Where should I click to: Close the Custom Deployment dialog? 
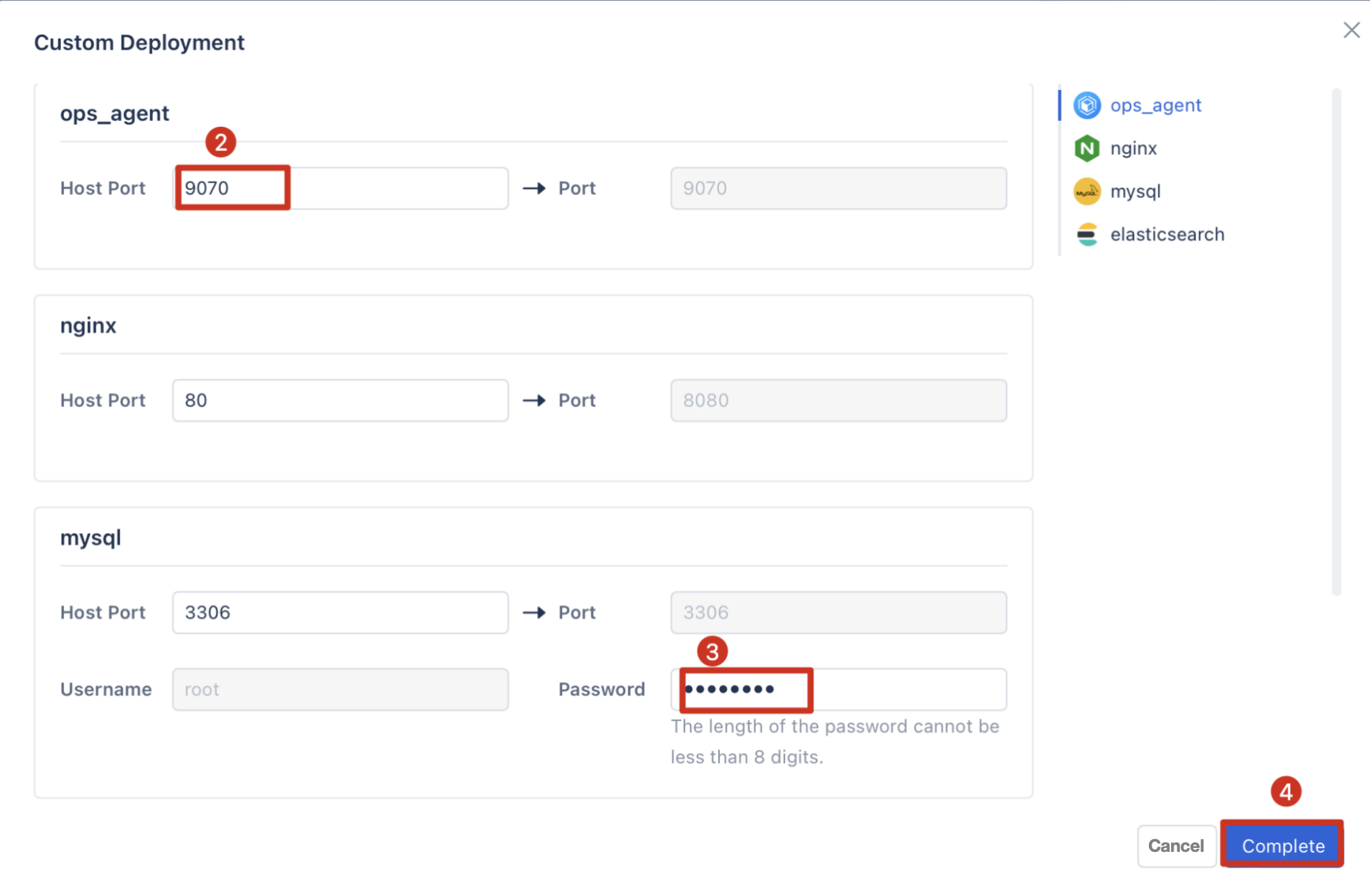point(1350,30)
